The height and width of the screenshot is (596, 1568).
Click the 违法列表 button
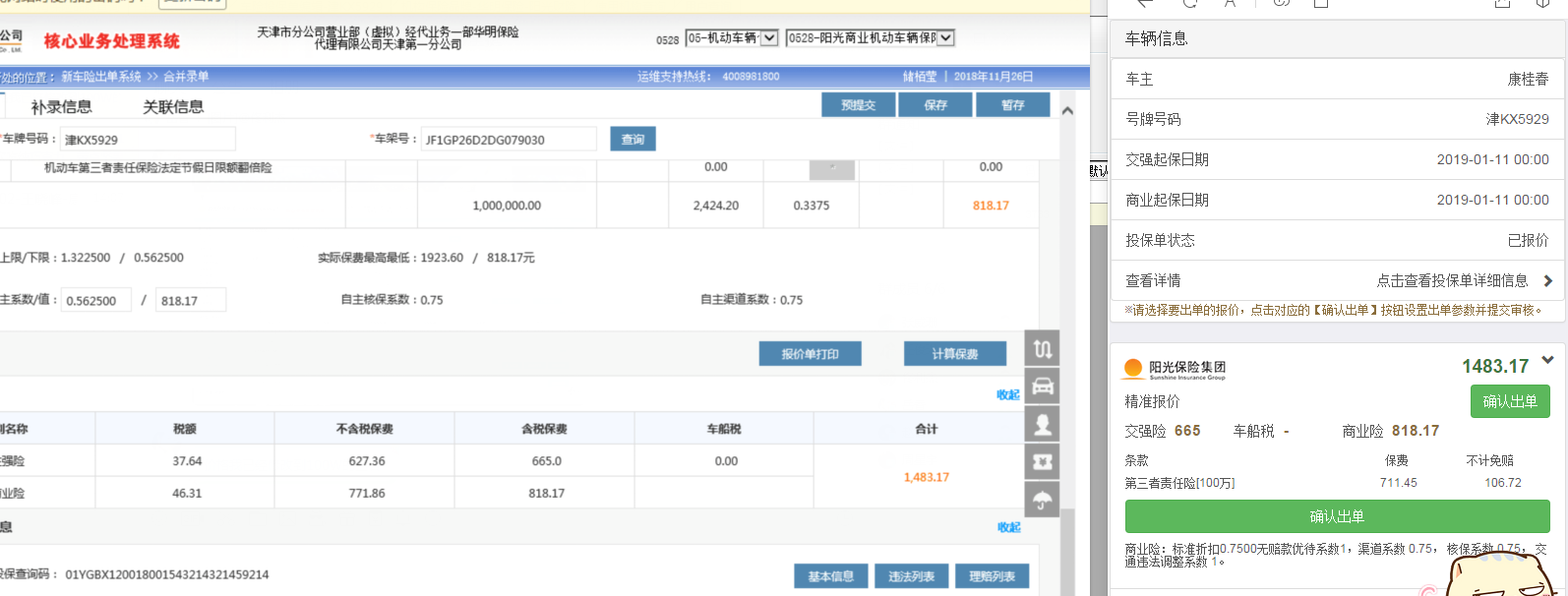[912, 576]
